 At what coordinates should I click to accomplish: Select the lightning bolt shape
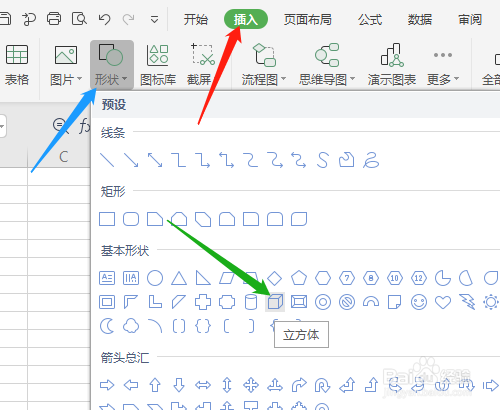[x=467, y=302]
